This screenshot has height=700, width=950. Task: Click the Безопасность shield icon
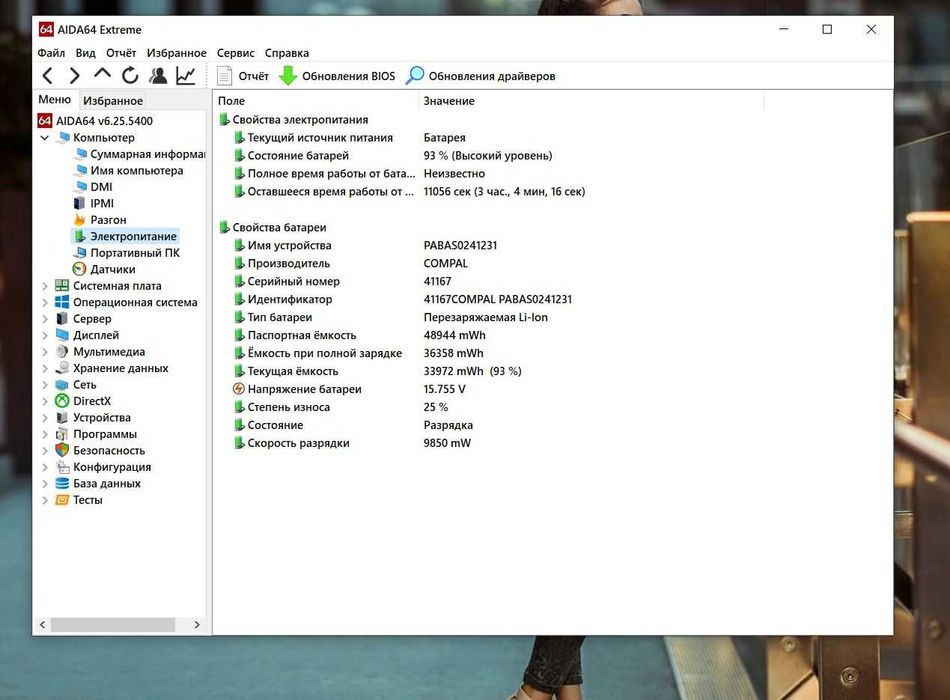[x=62, y=450]
